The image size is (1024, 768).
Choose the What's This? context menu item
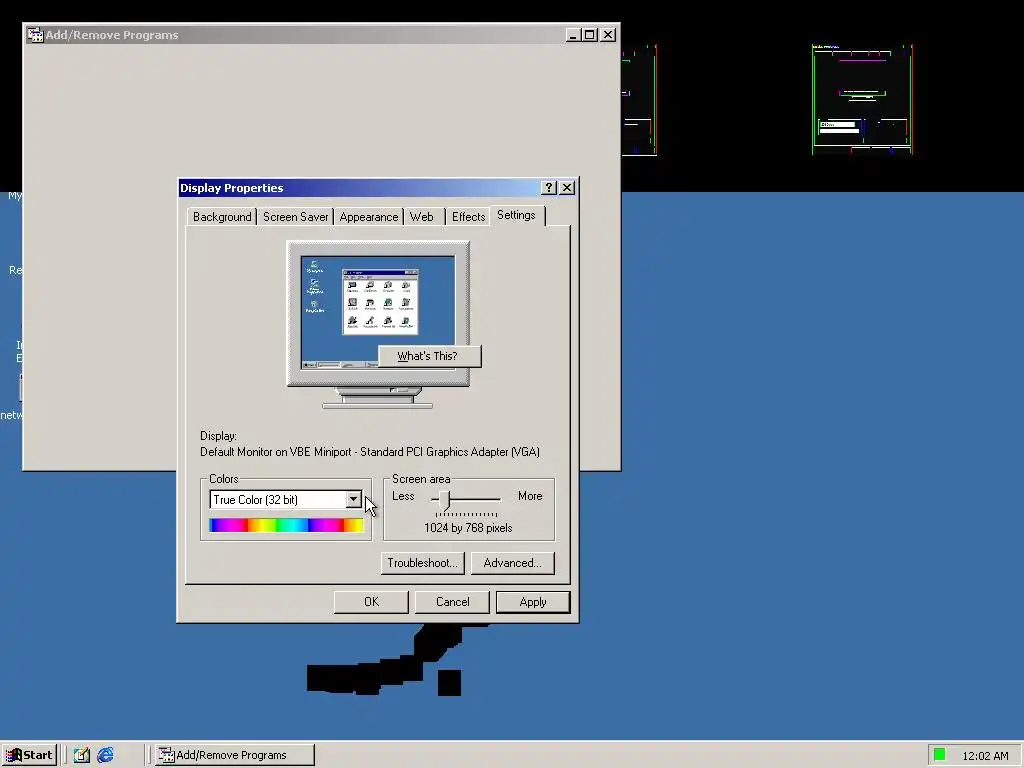[x=428, y=356]
